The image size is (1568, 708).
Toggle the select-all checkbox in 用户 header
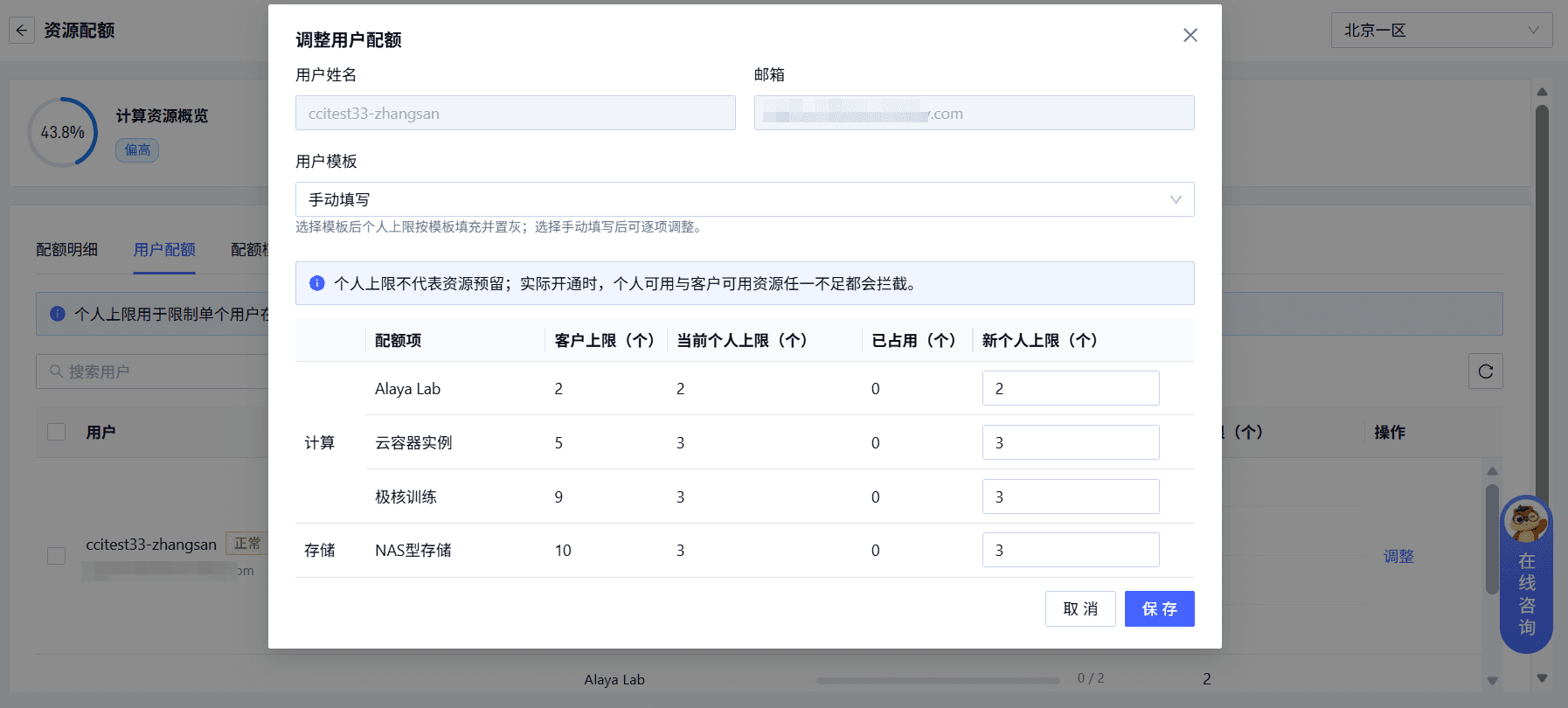[57, 432]
